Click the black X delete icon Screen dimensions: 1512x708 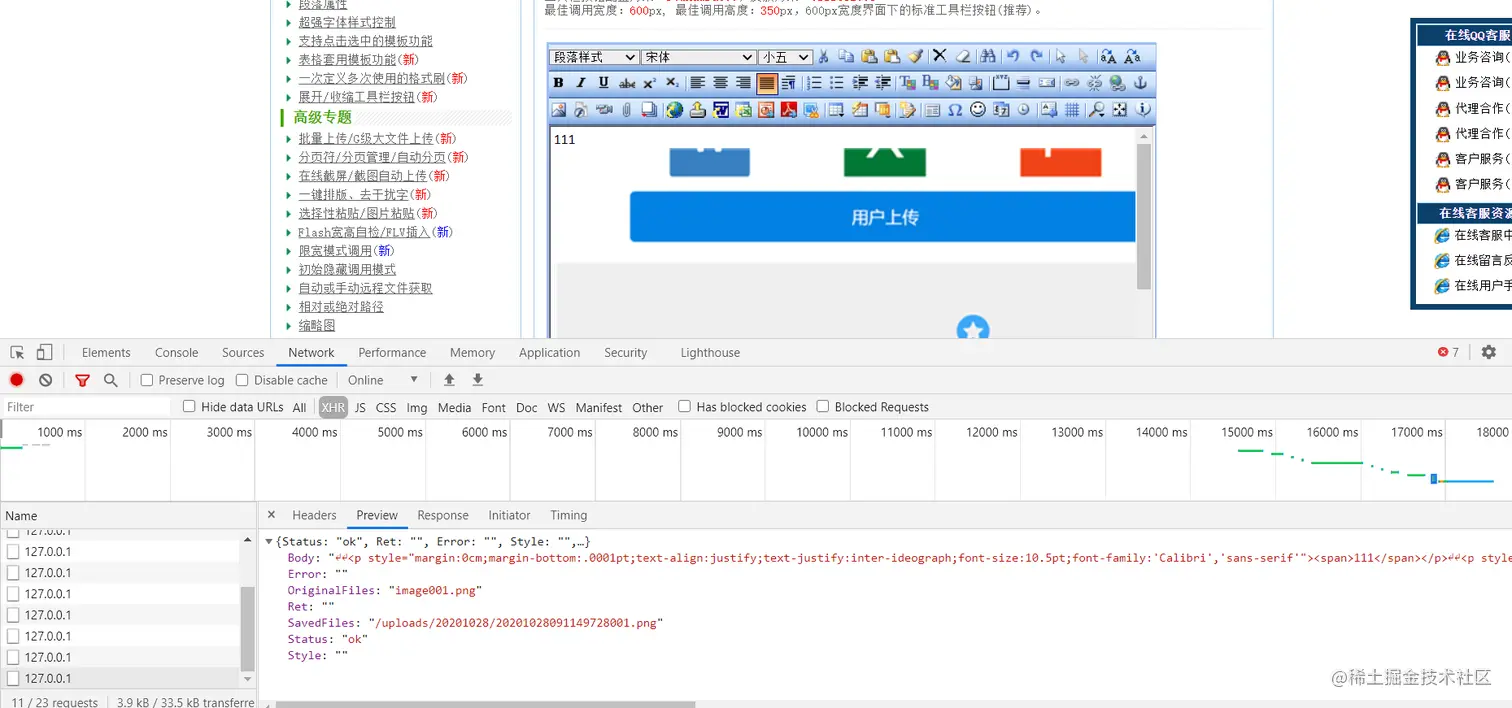[939, 56]
